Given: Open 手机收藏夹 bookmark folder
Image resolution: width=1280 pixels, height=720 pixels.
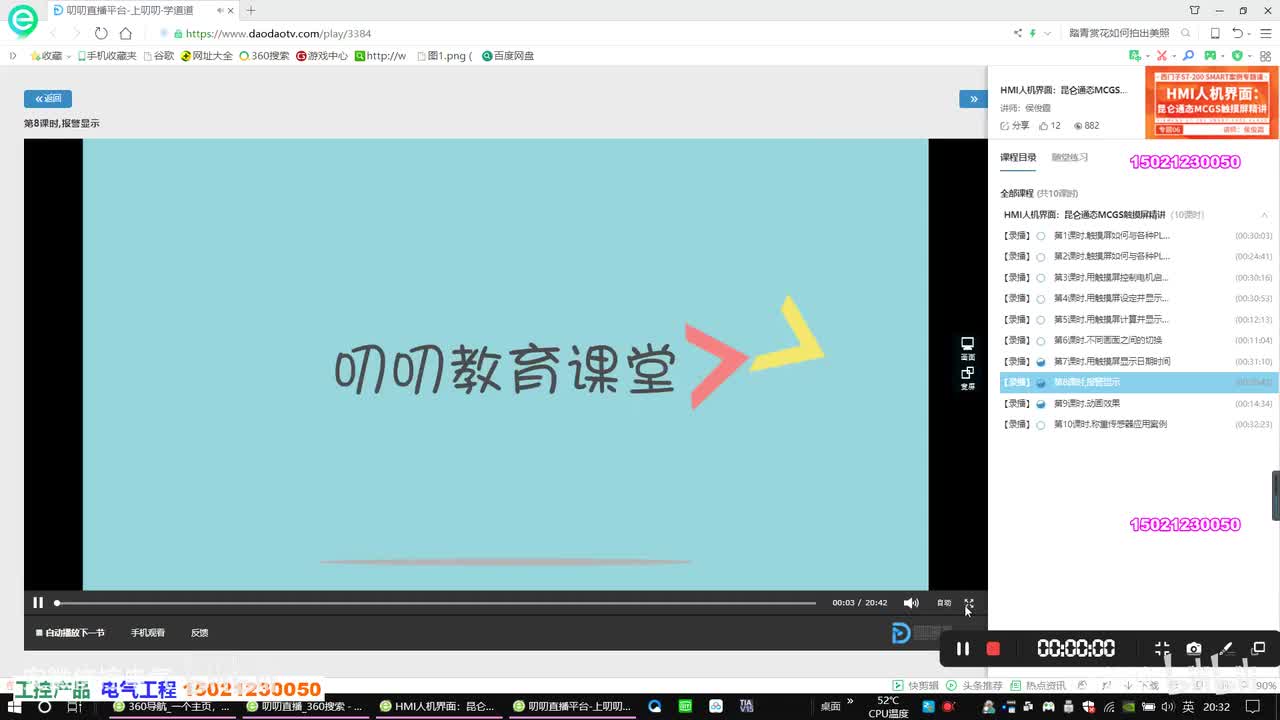Looking at the screenshot, I should point(107,56).
